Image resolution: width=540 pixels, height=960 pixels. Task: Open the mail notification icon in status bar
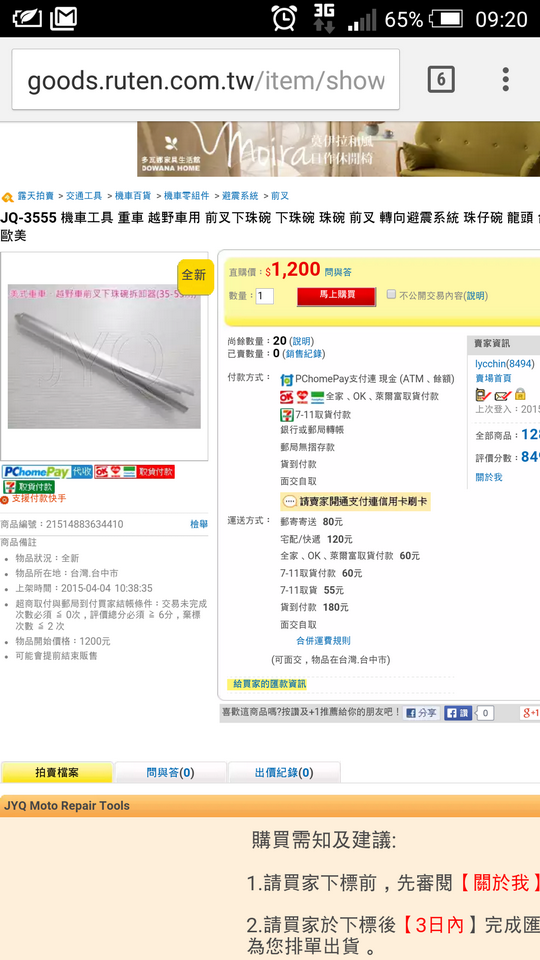pyautogui.click(x=64, y=19)
